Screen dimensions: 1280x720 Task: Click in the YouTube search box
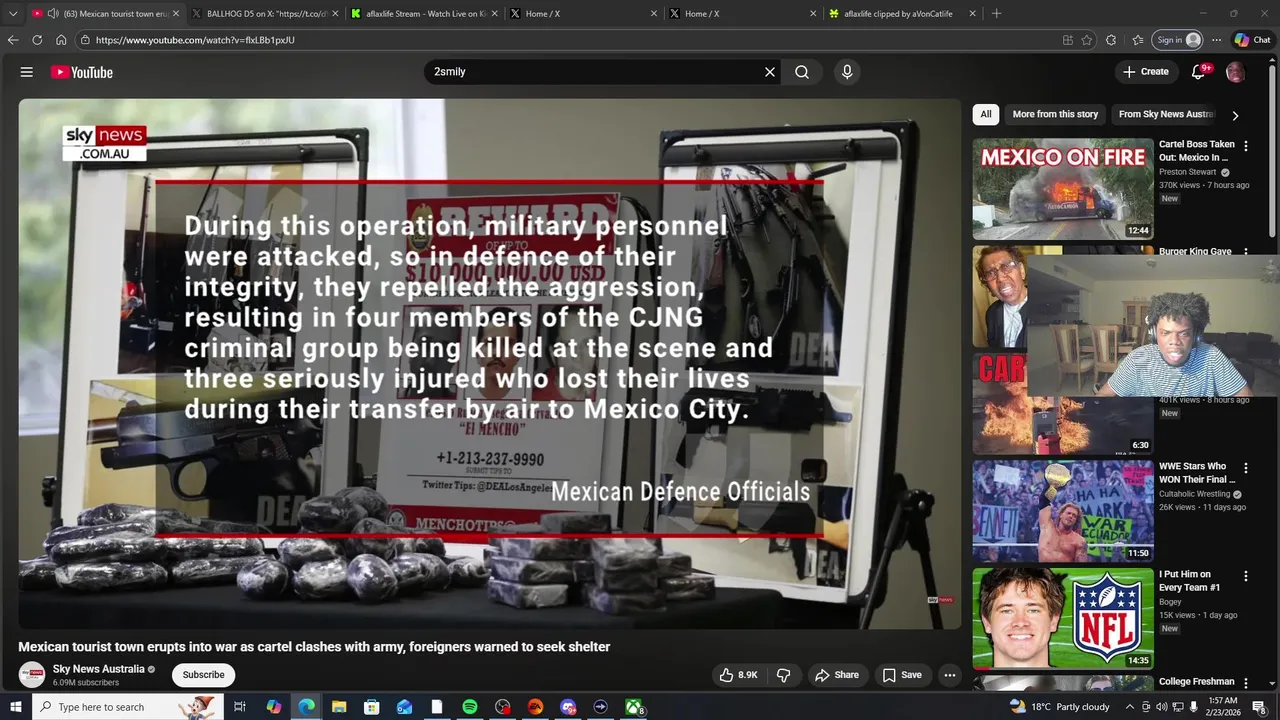tap(595, 72)
